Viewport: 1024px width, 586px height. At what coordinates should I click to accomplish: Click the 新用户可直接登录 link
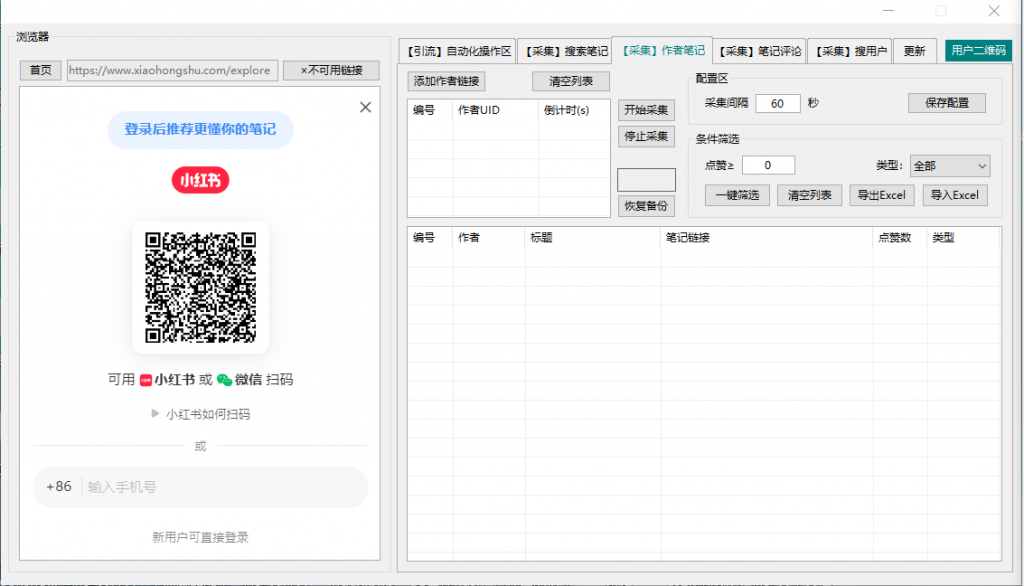click(x=200, y=537)
